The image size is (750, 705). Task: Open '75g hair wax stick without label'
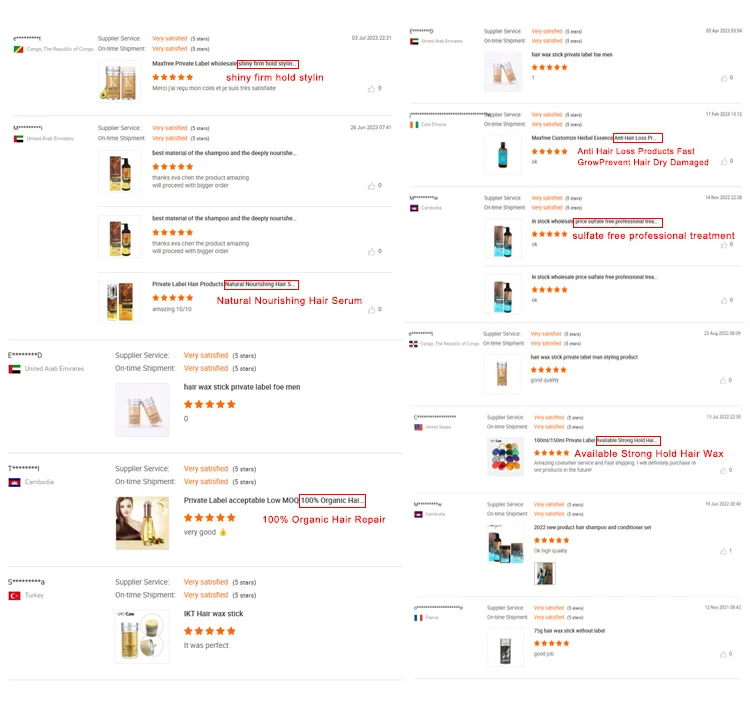coord(568,631)
